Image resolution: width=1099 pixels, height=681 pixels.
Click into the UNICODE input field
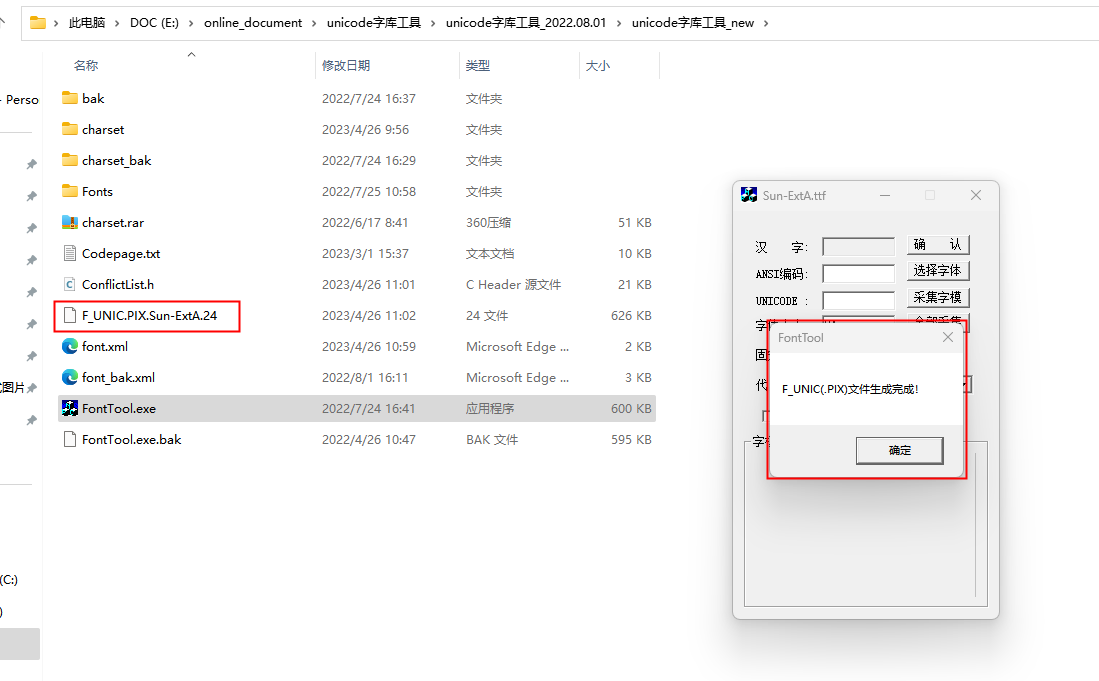858,301
